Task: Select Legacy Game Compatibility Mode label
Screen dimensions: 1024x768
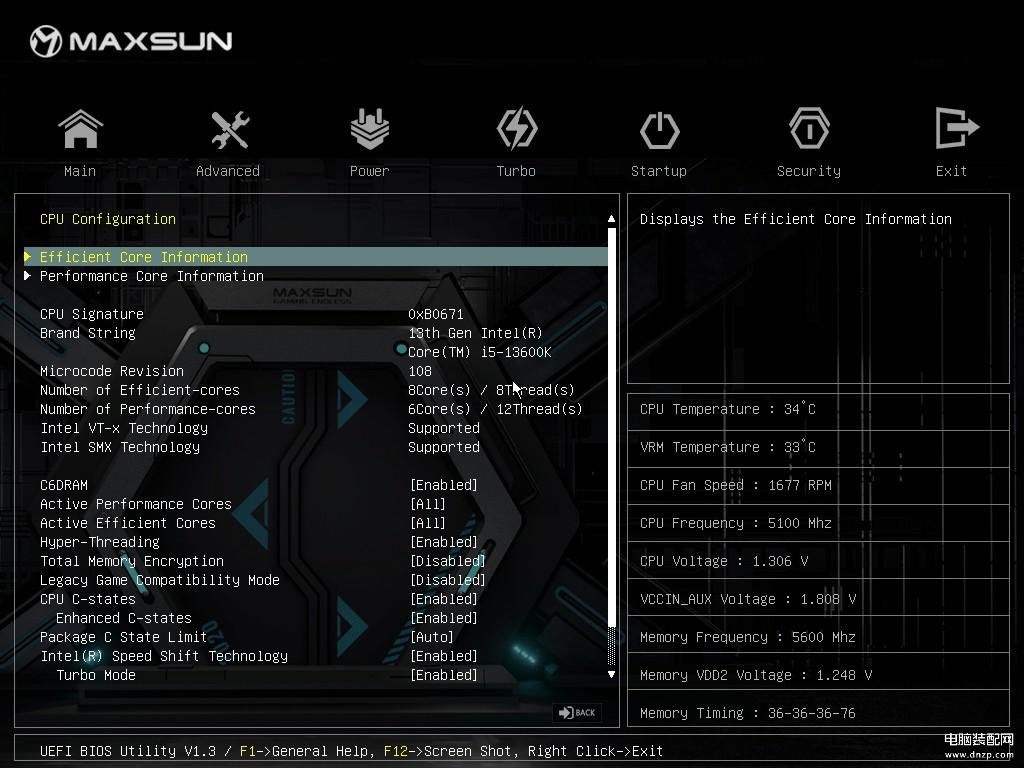Action: click(x=159, y=580)
